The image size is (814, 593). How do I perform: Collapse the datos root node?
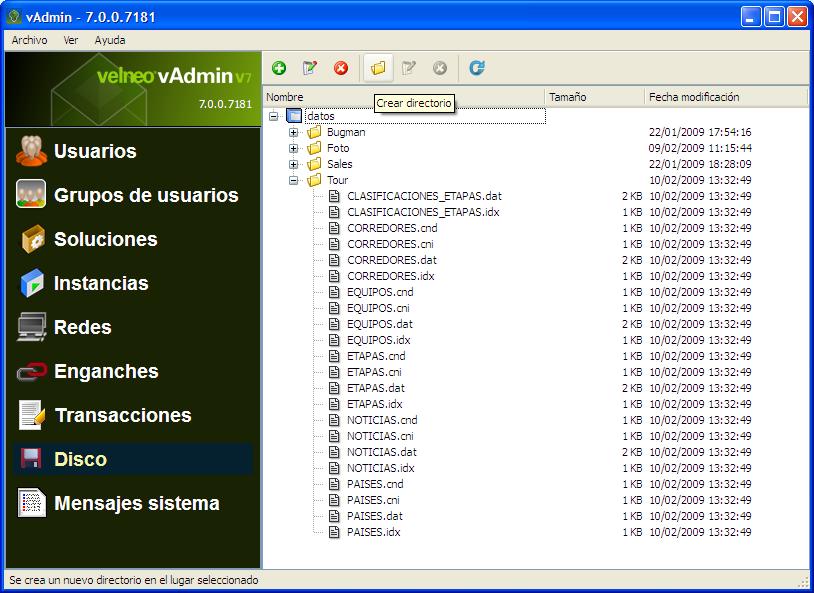click(273, 116)
